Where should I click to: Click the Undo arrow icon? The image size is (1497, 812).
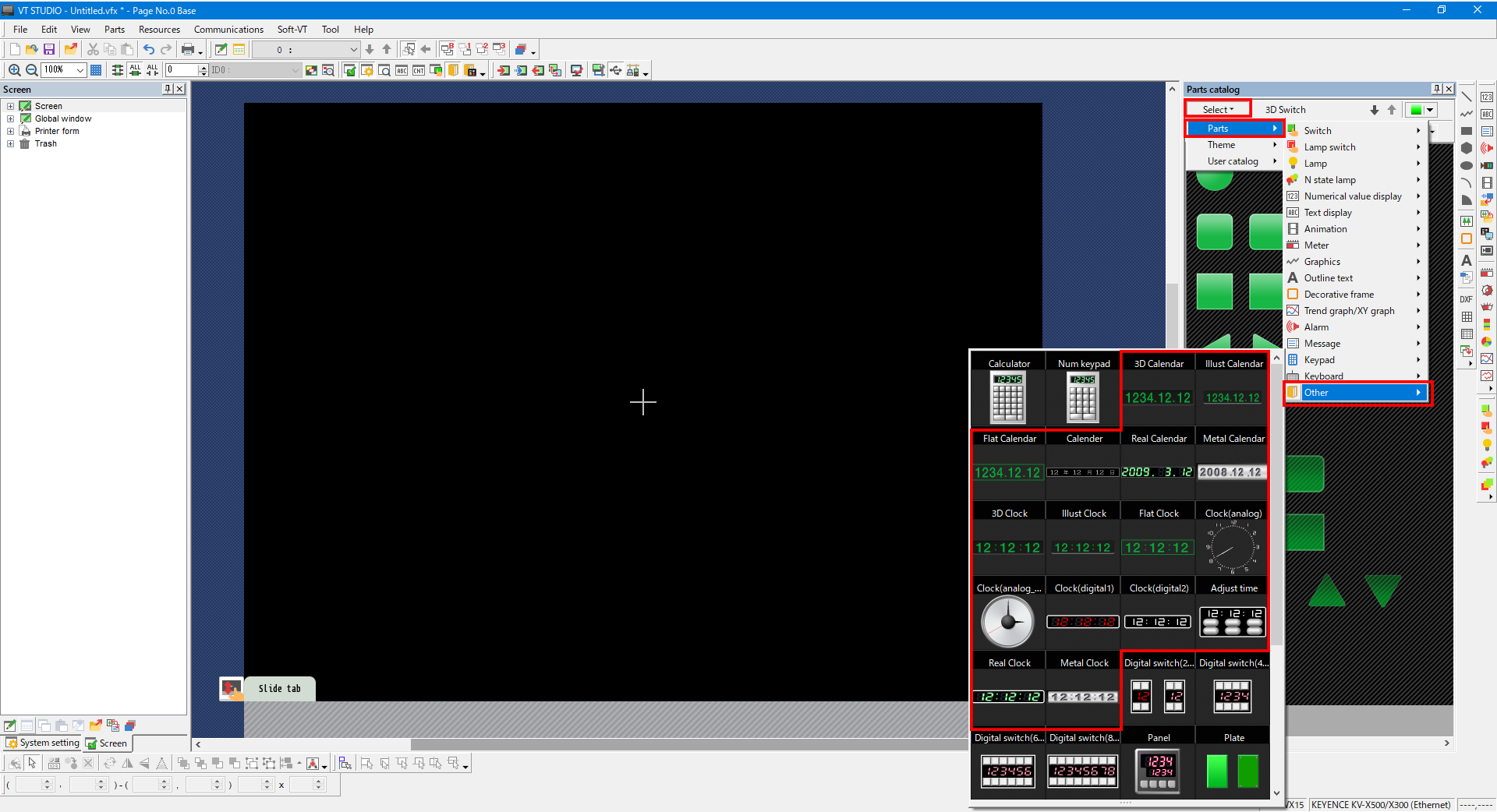pyautogui.click(x=148, y=49)
